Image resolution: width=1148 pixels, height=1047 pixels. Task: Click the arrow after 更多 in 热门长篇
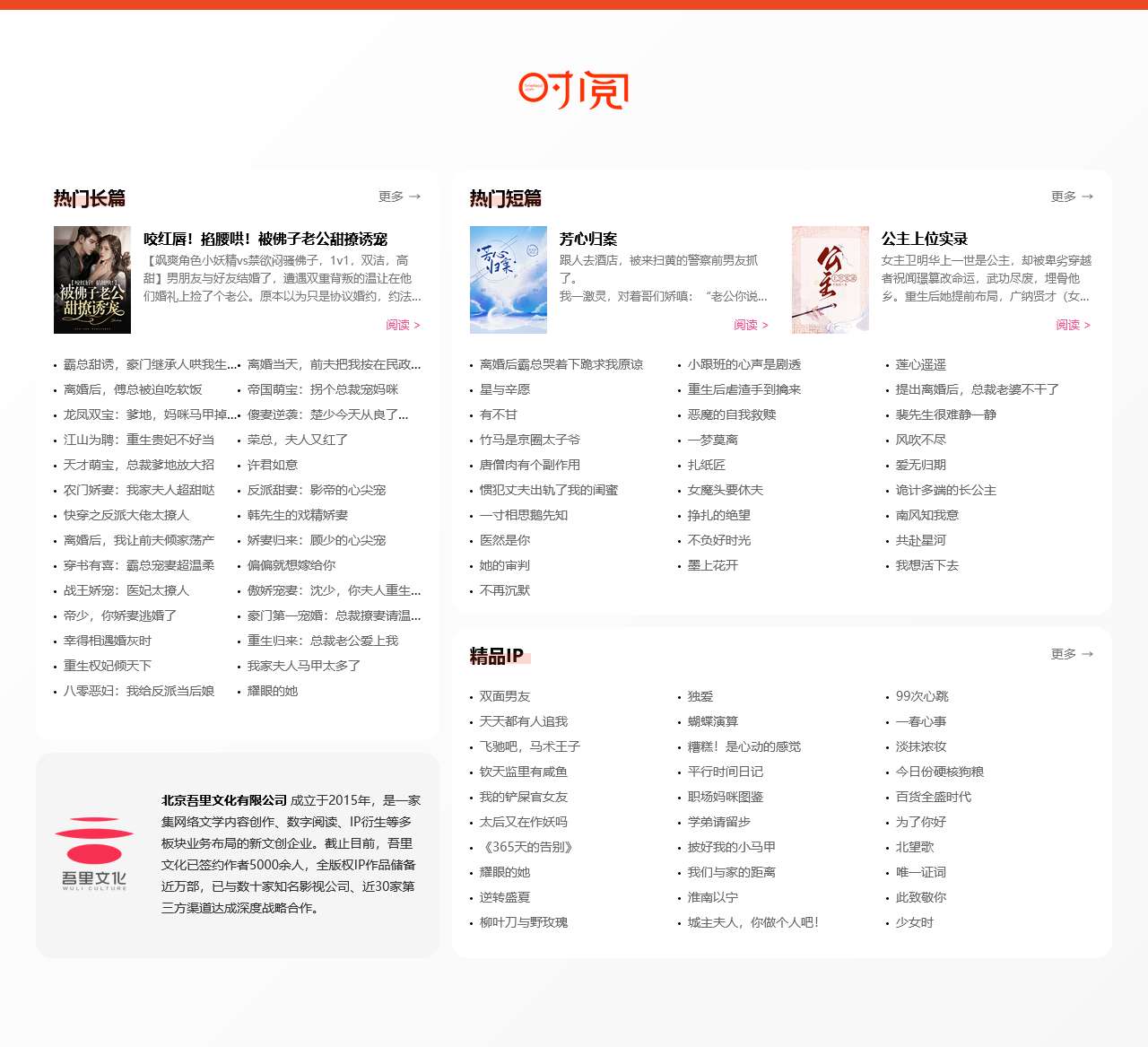pos(414,196)
